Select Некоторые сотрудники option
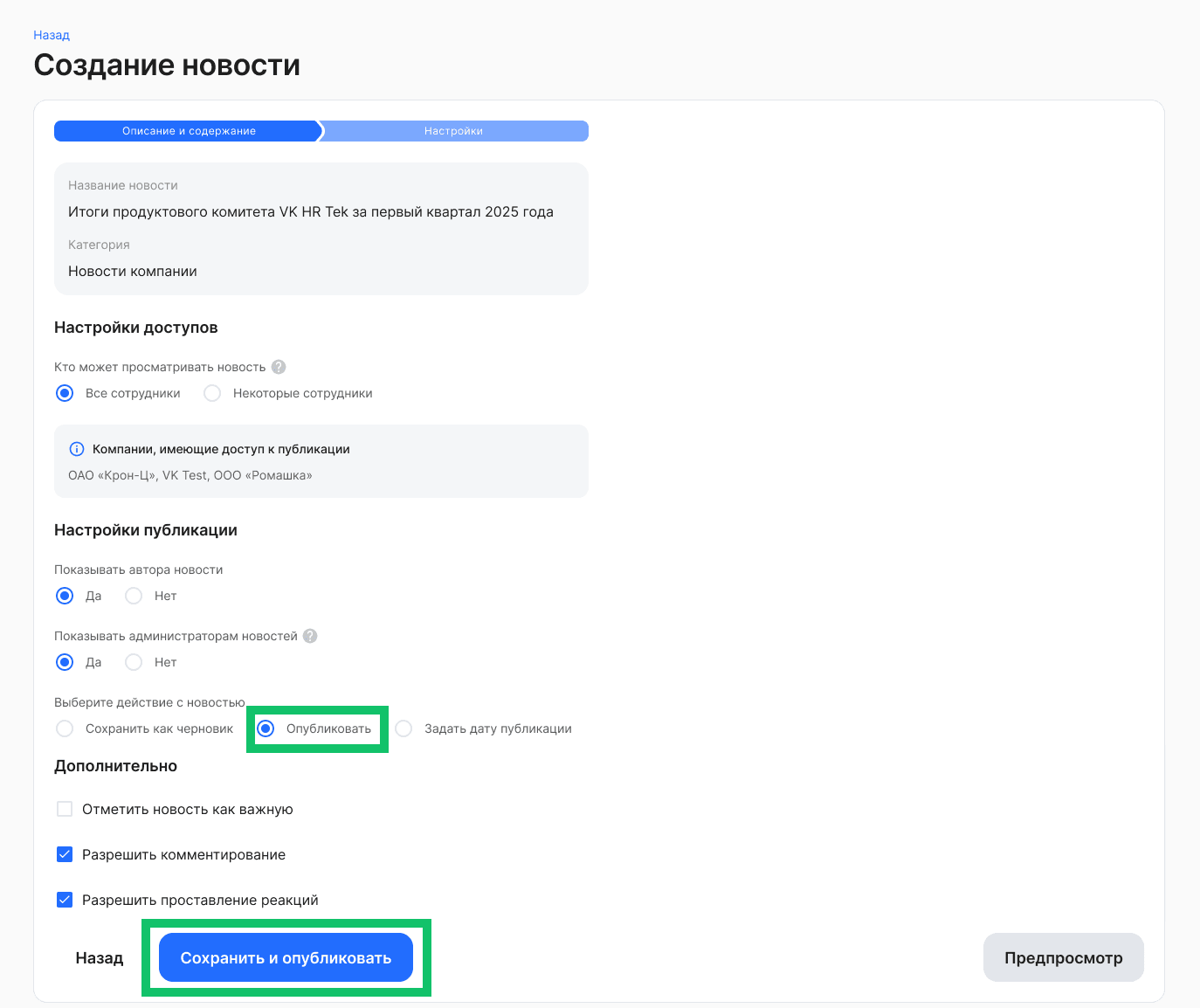 (211, 393)
